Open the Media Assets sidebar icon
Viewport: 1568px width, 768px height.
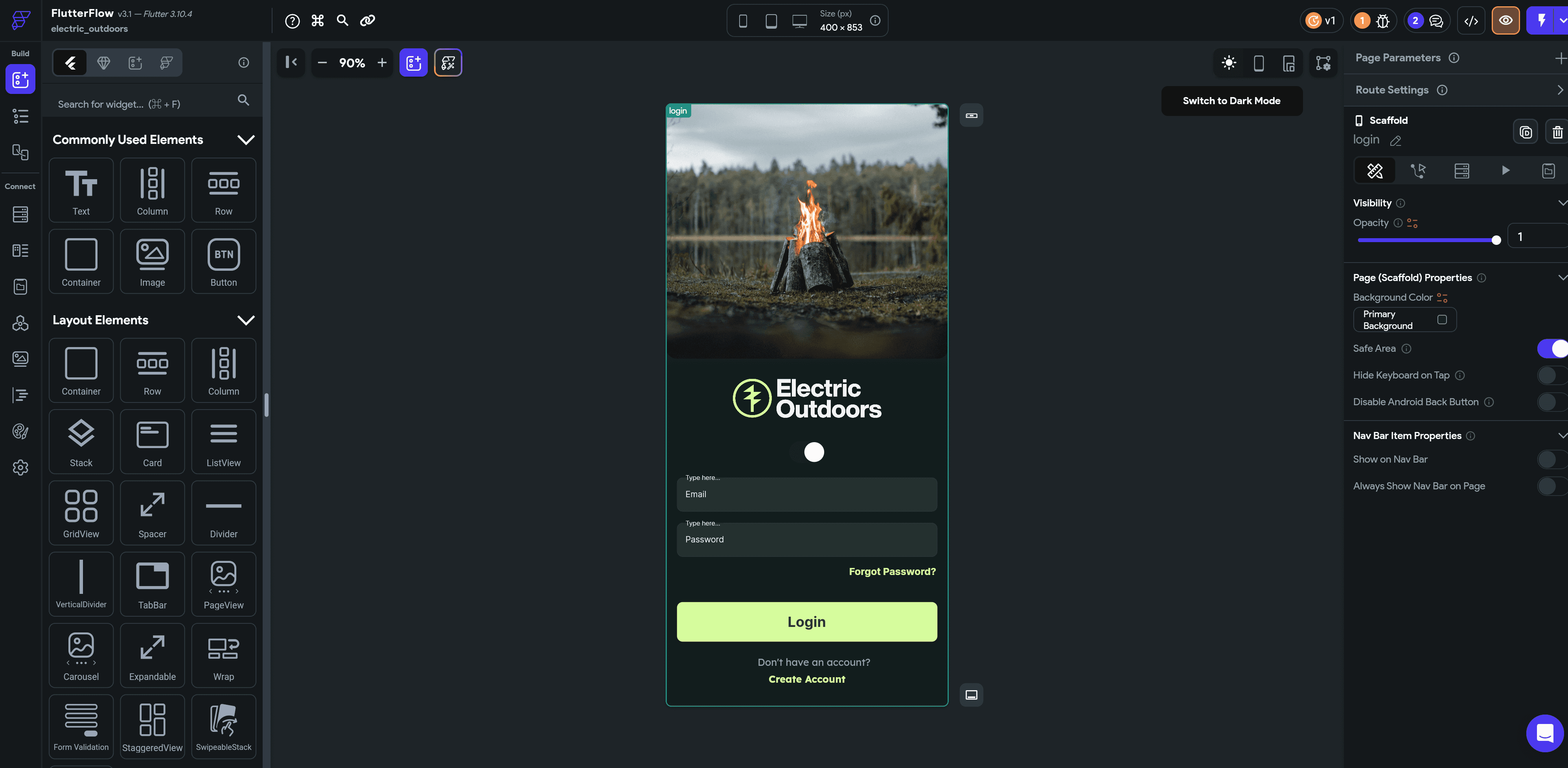[20, 359]
